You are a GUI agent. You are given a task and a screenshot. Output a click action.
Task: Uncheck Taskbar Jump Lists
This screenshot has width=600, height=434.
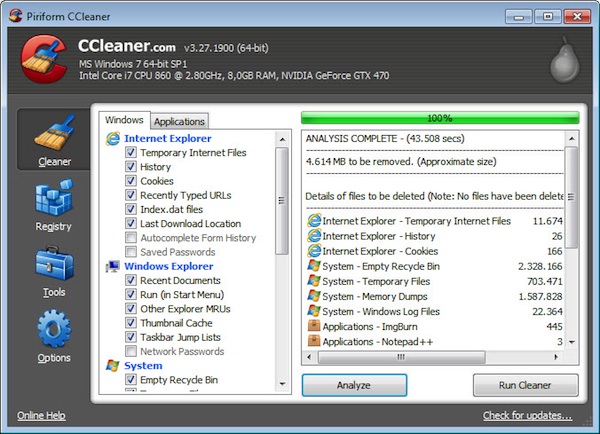coord(131,337)
